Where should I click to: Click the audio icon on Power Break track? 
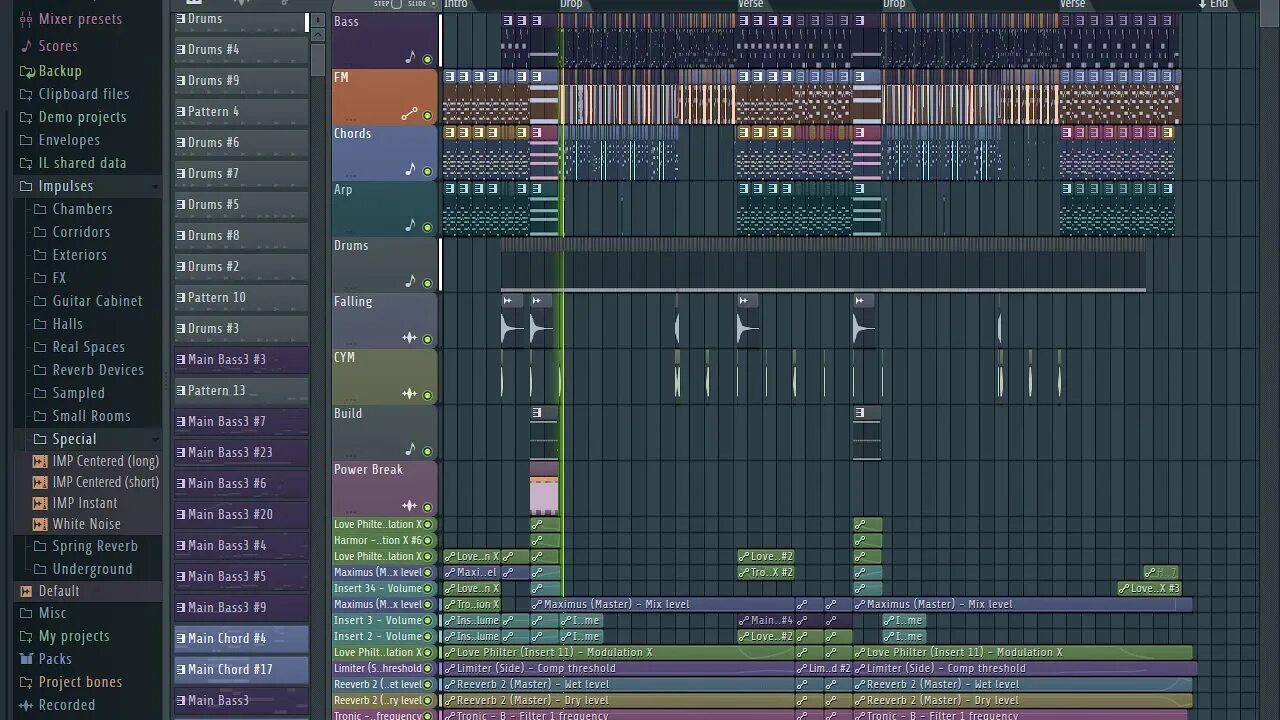coord(409,506)
